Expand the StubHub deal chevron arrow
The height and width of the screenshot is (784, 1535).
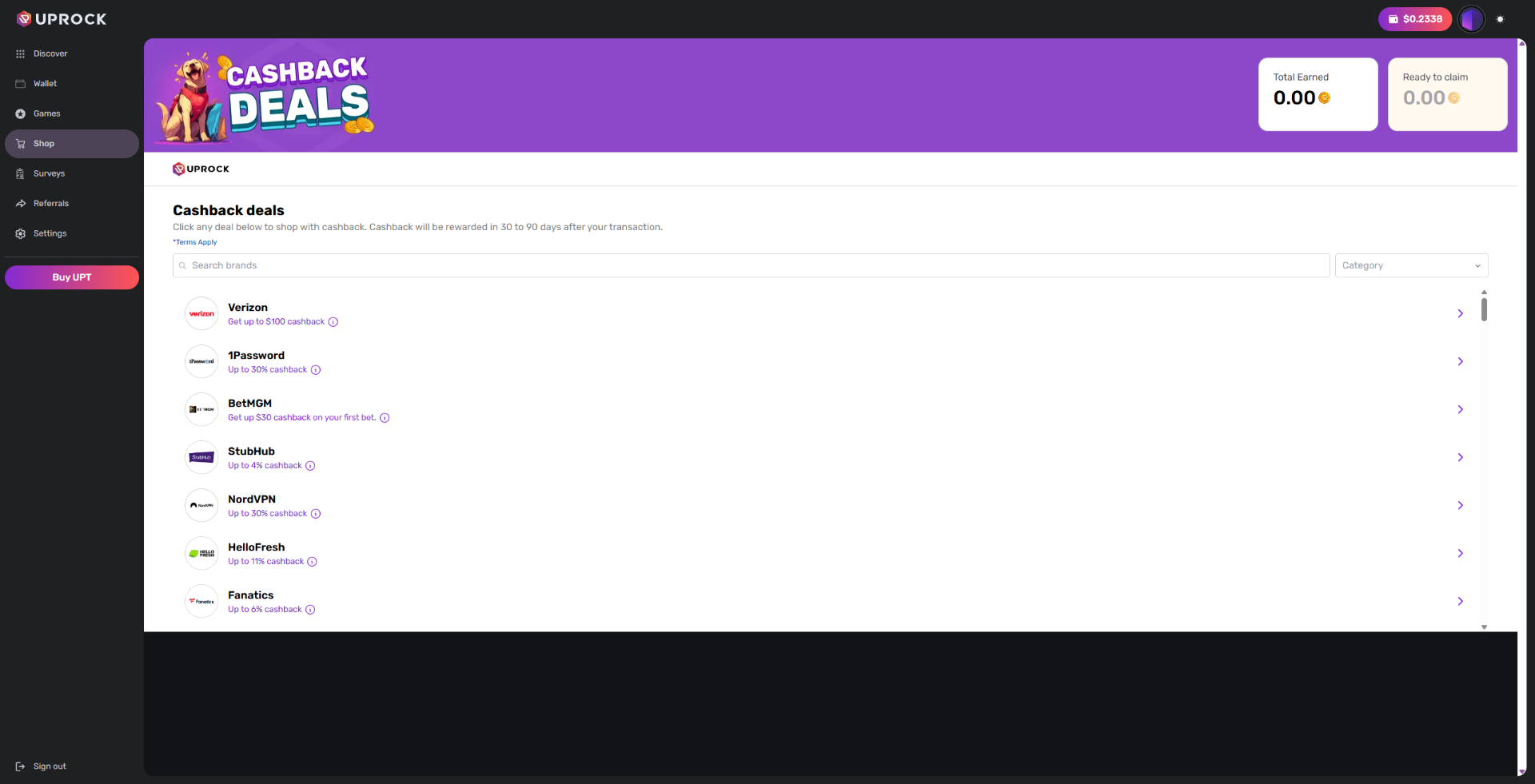pyautogui.click(x=1461, y=457)
